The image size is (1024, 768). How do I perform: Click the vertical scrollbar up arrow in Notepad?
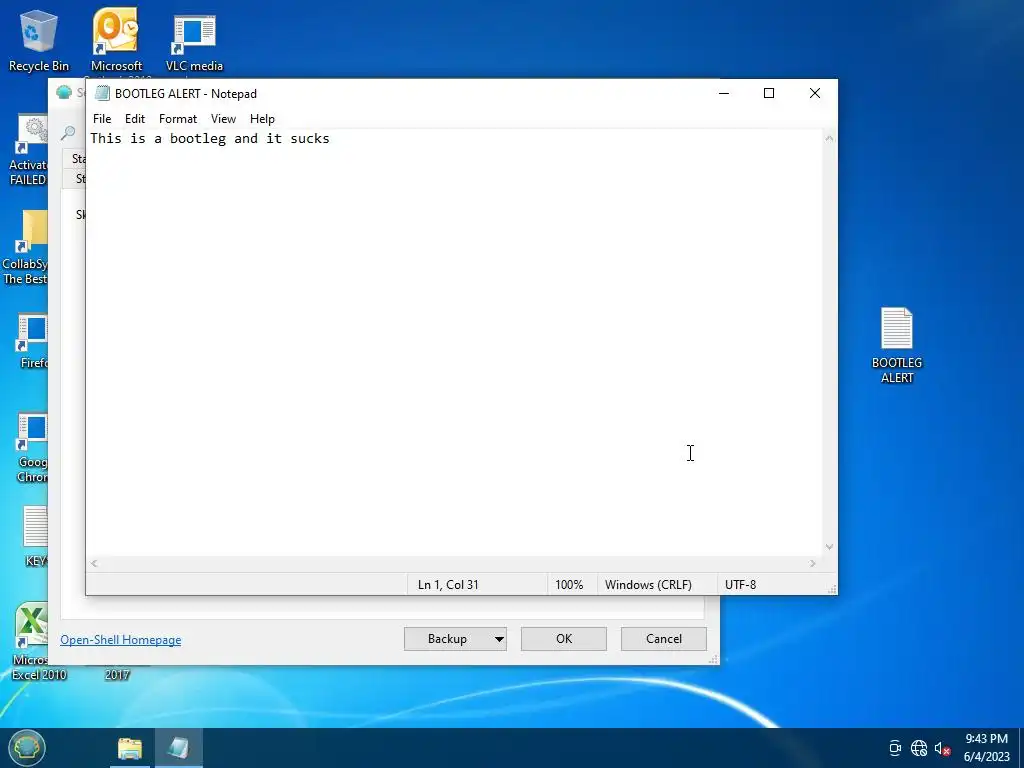pos(829,138)
